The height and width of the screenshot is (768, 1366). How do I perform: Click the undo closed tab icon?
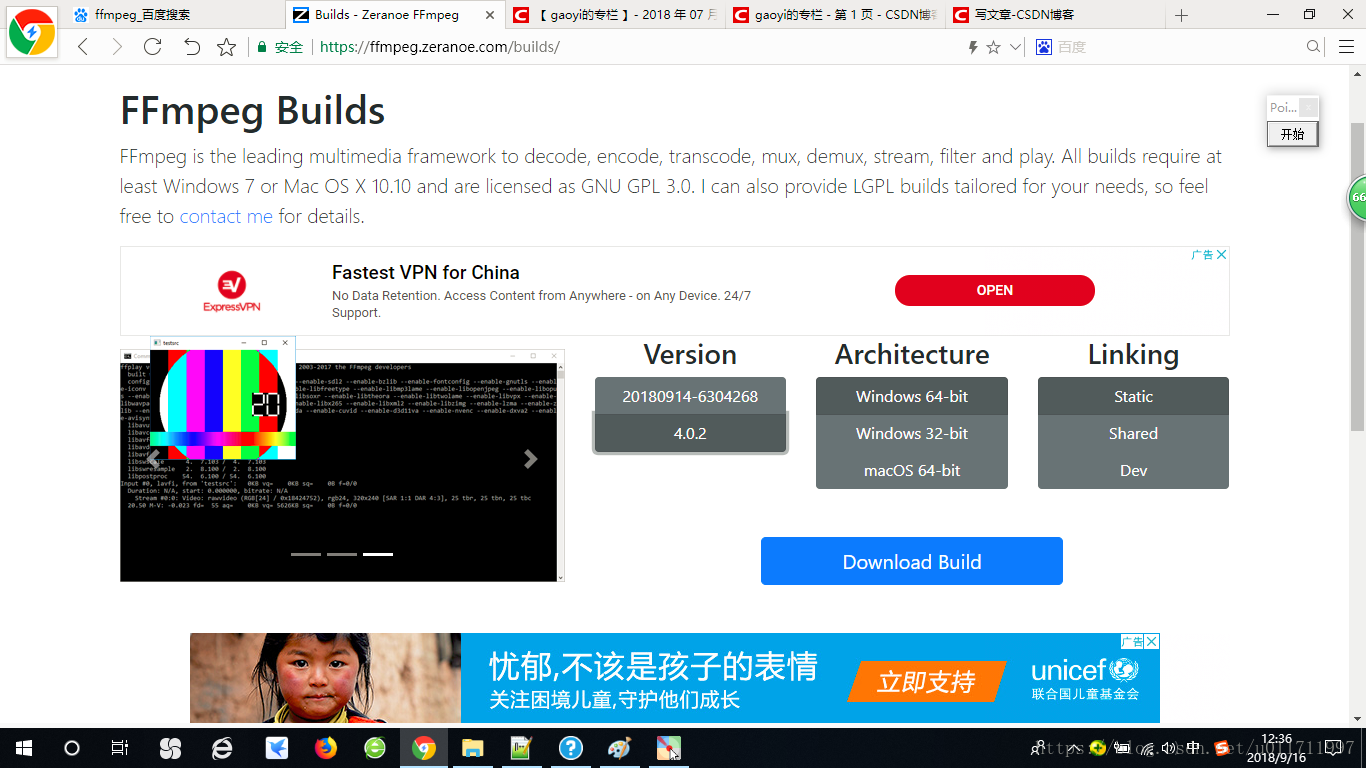(192, 47)
